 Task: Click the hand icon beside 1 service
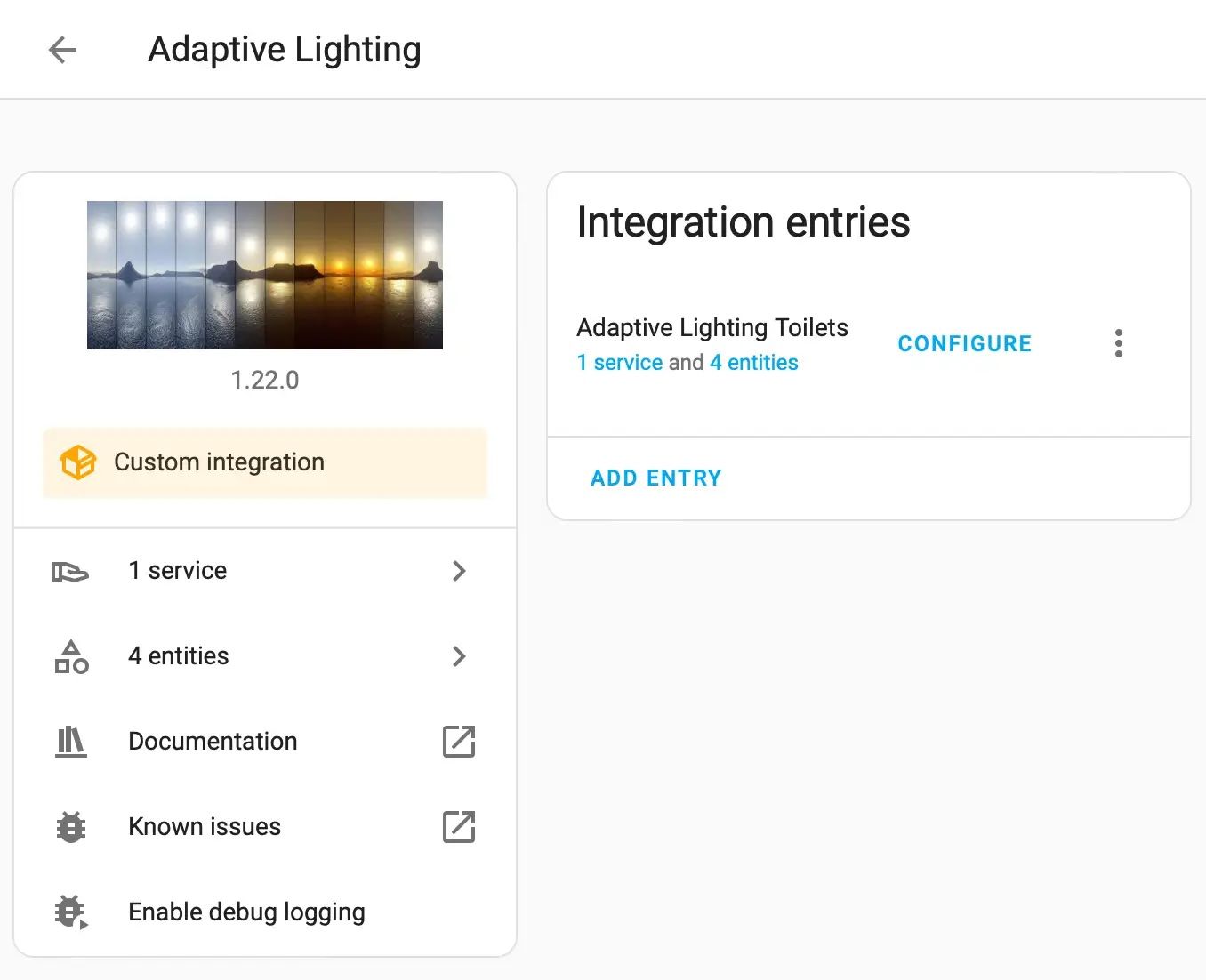tap(70, 571)
